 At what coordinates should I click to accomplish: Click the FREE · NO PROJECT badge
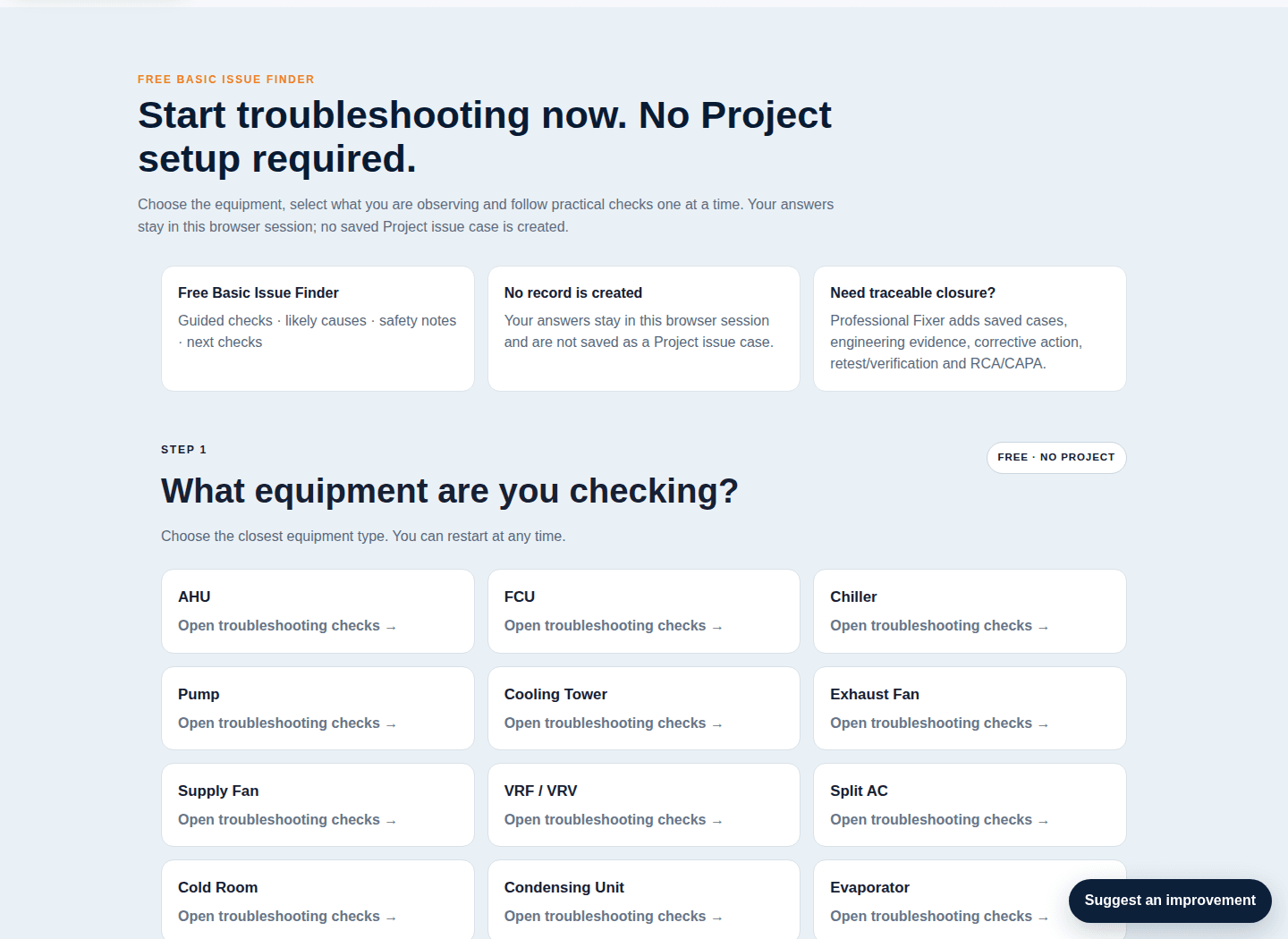coord(1056,457)
